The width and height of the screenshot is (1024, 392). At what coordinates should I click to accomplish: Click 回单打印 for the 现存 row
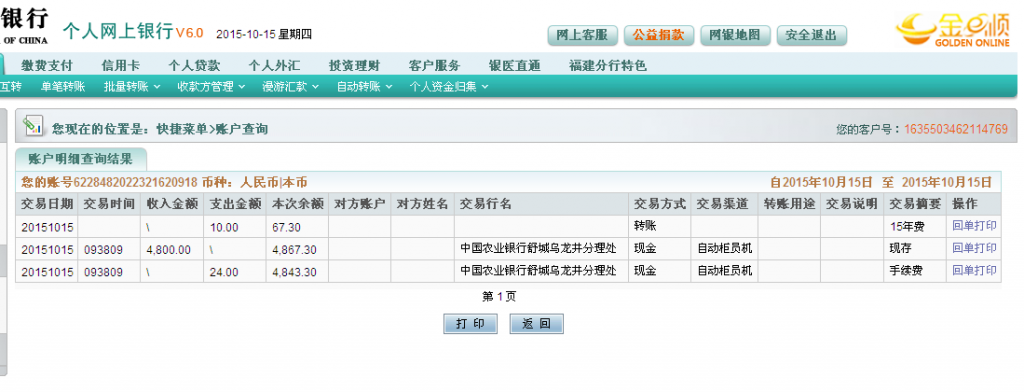coord(974,249)
